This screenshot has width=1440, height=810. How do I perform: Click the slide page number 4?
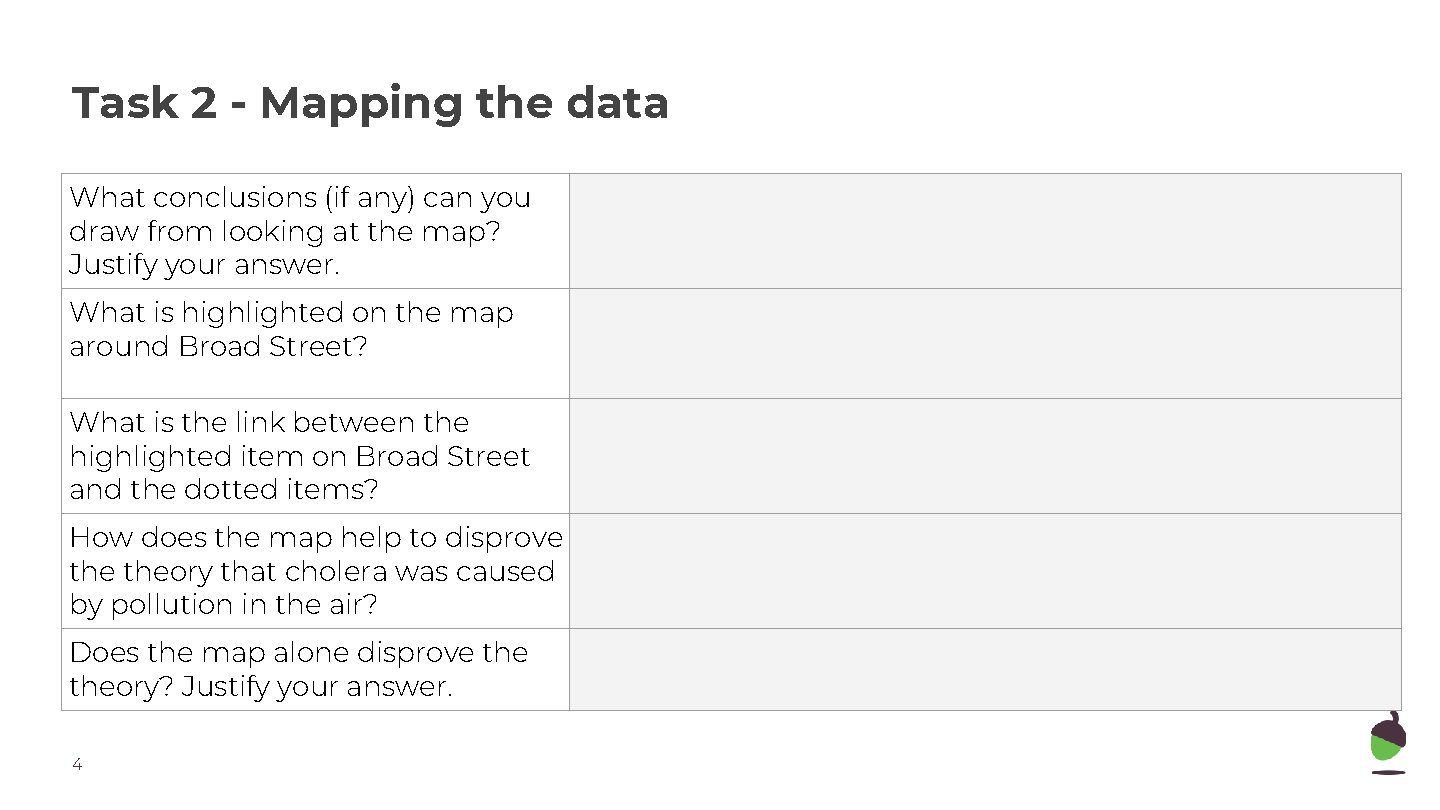click(77, 766)
